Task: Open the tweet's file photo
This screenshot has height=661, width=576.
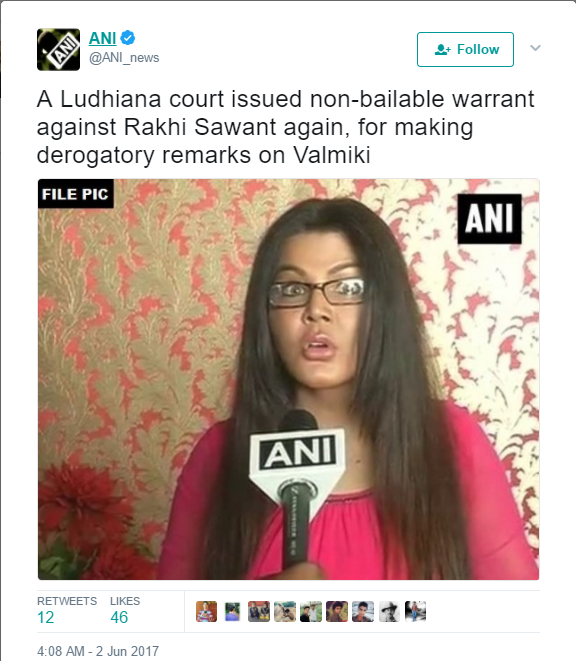Action: click(x=288, y=379)
